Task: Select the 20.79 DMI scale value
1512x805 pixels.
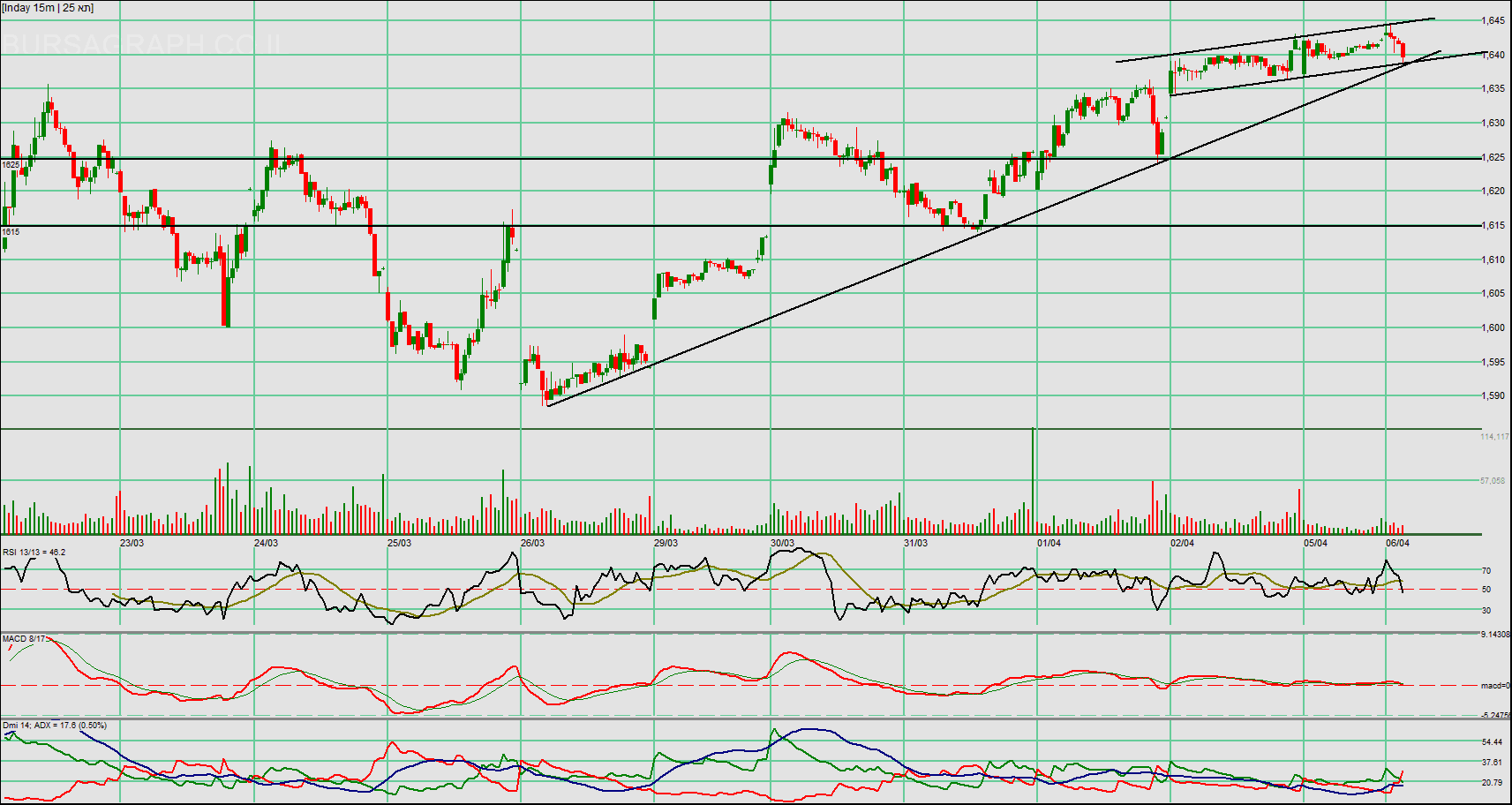Action: 1492,783
